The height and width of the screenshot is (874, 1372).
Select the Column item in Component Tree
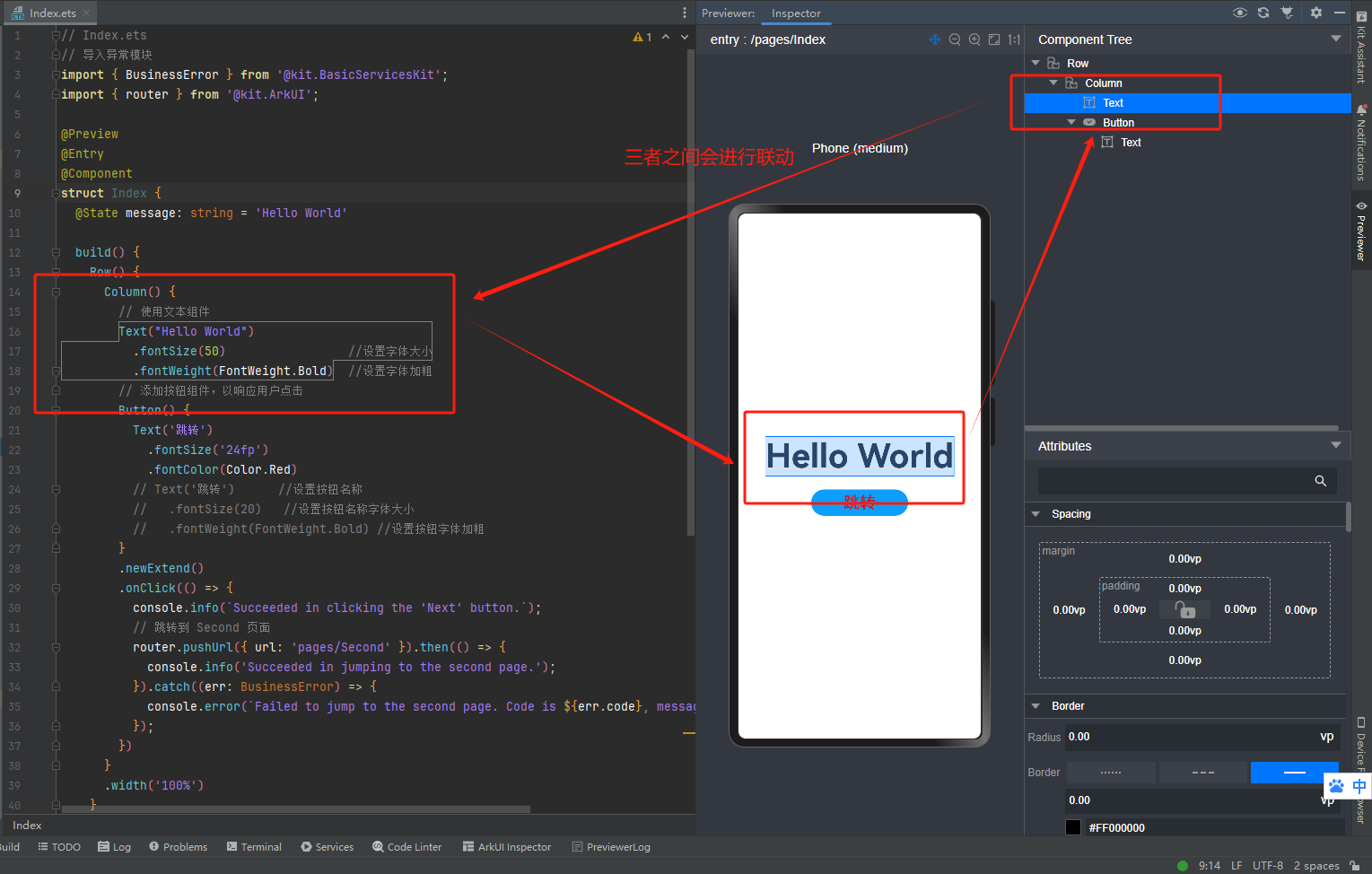(1103, 83)
